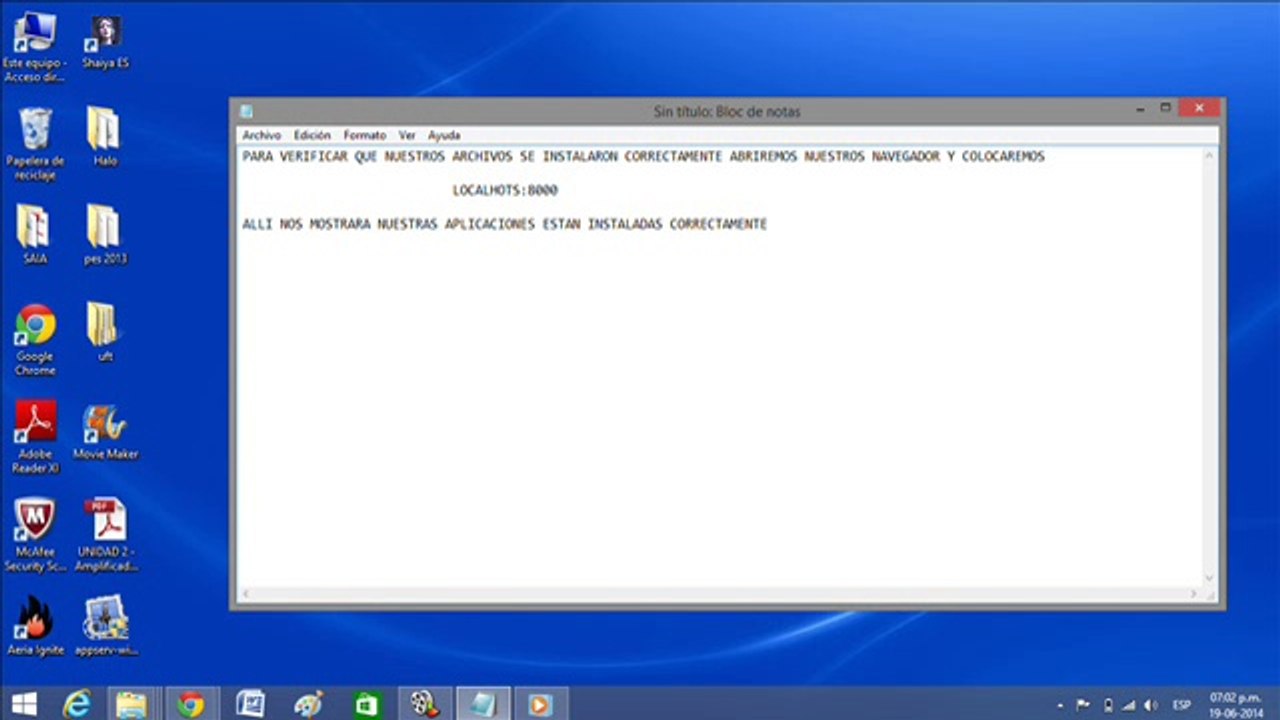This screenshot has width=1280, height=720.
Task: Click the active Notepad taskbar button
Action: [x=483, y=704]
